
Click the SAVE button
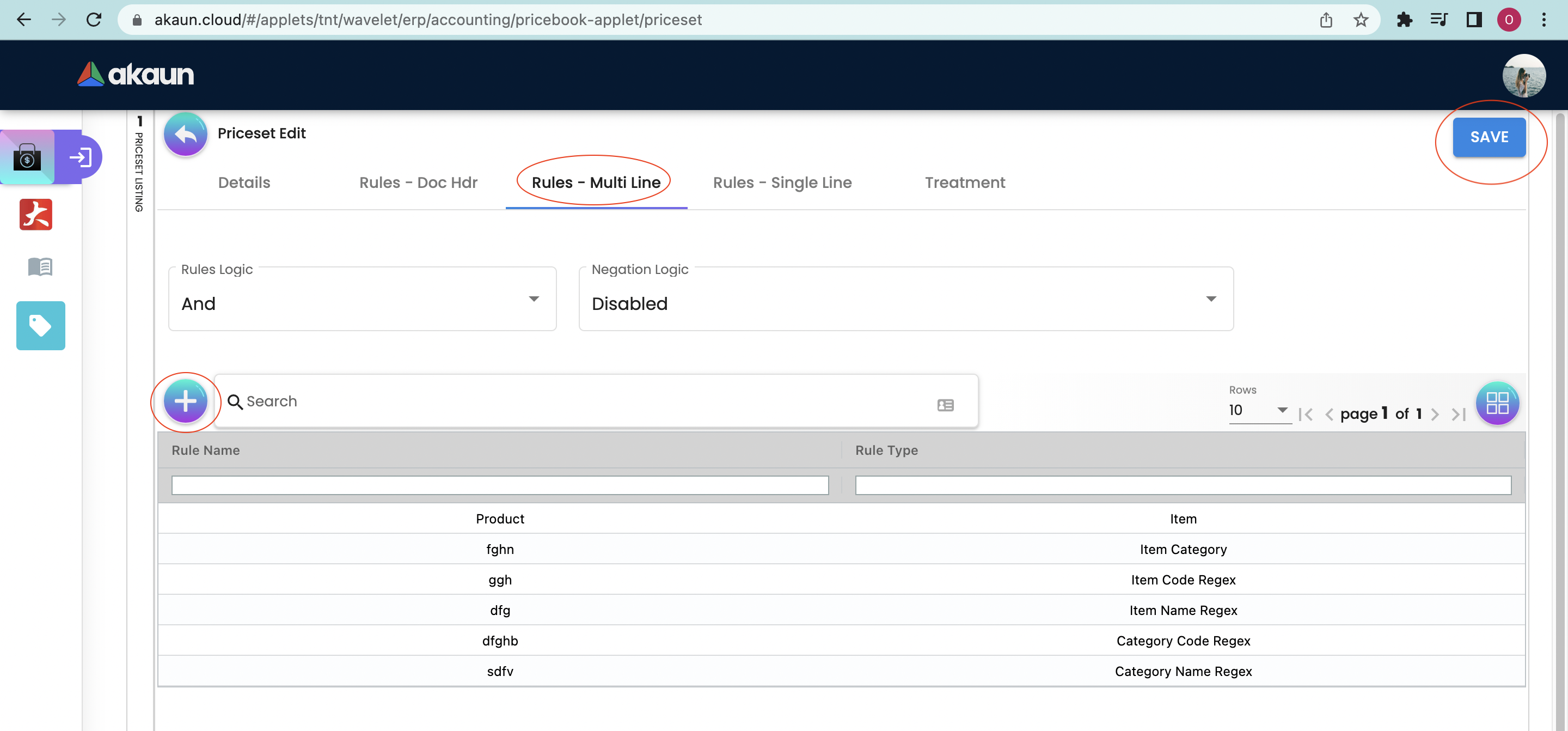tap(1489, 138)
